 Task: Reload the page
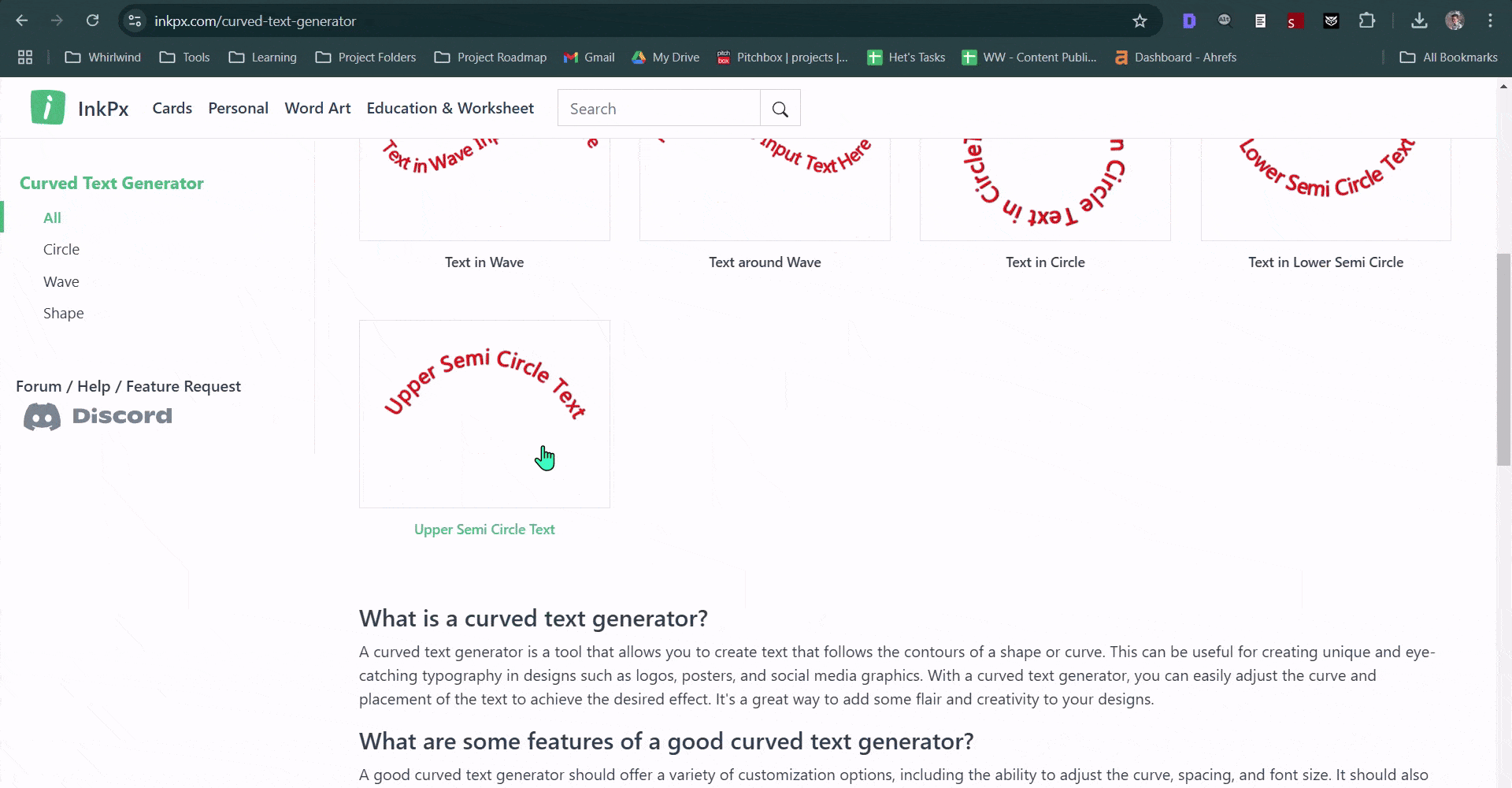(92, 20)
